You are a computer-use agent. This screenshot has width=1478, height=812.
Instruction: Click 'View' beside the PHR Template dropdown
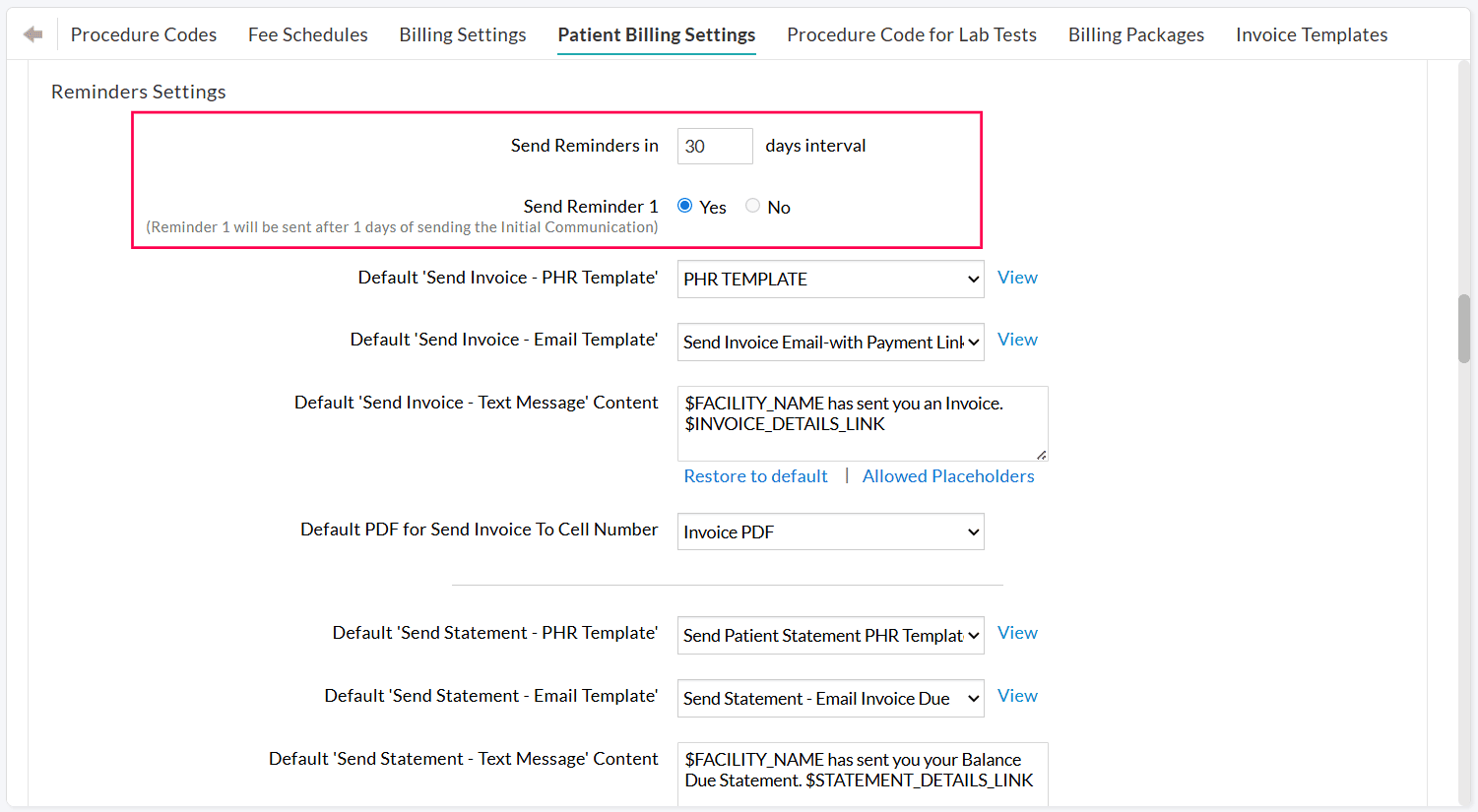(1017, 277)
